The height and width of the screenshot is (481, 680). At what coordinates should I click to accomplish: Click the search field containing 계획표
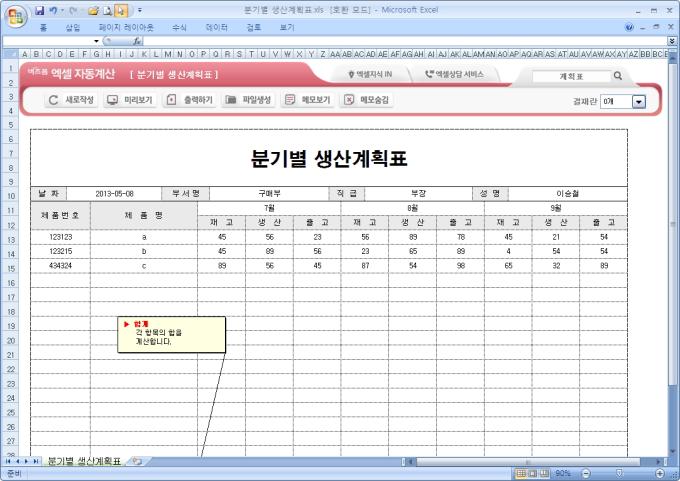[571, 76]
